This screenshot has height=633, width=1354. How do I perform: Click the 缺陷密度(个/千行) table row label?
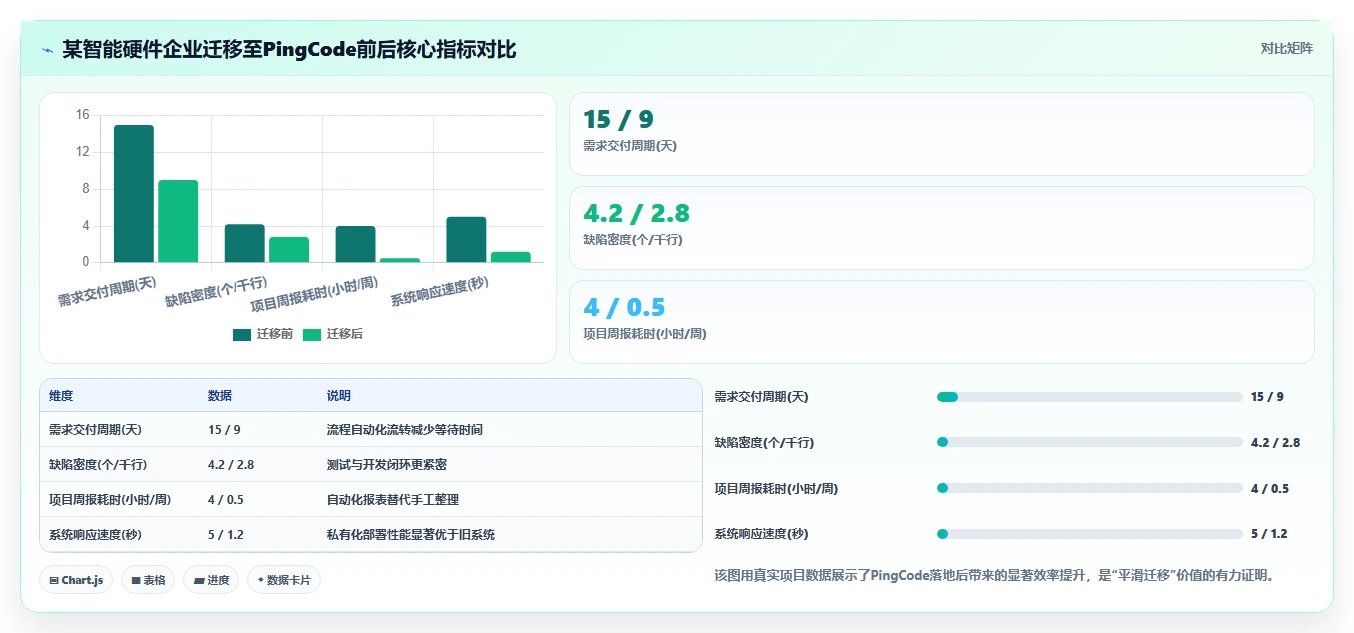(x=98, y=465)
